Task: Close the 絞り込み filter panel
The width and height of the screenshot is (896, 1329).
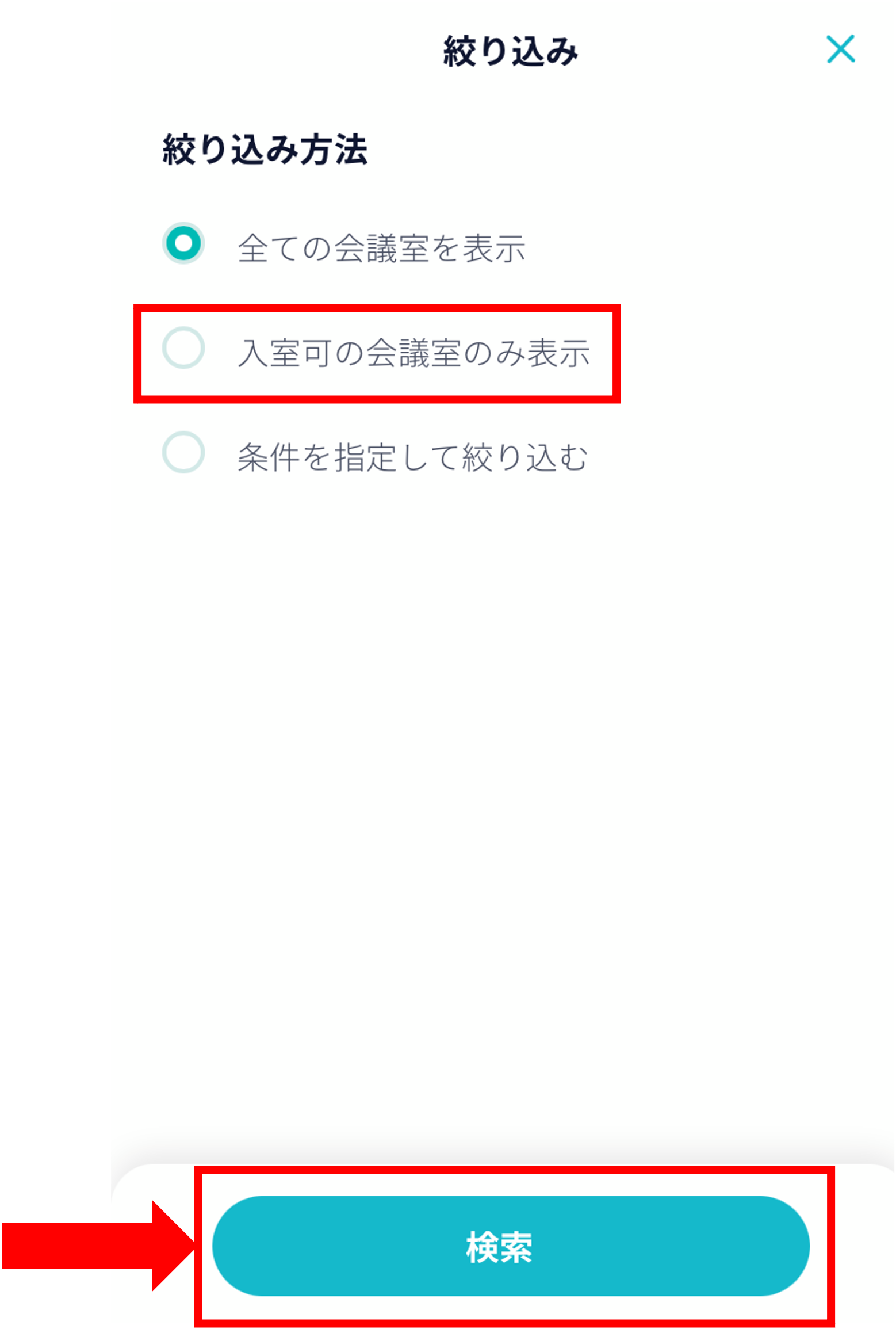Action: click(x=840, y=49)
